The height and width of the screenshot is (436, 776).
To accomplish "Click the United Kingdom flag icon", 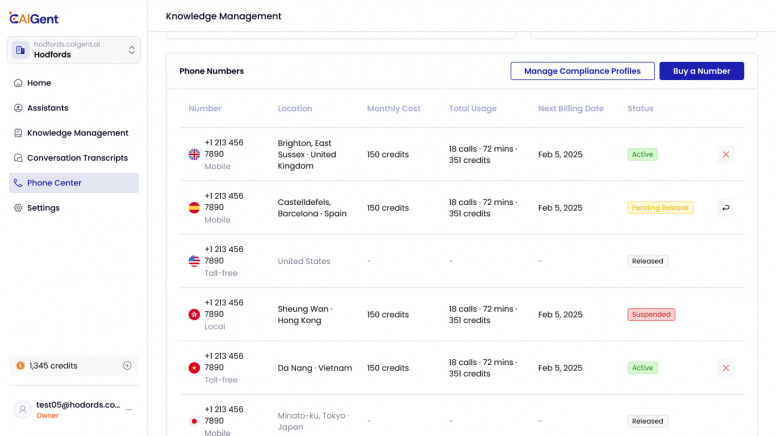I will (x=194, y=155).
